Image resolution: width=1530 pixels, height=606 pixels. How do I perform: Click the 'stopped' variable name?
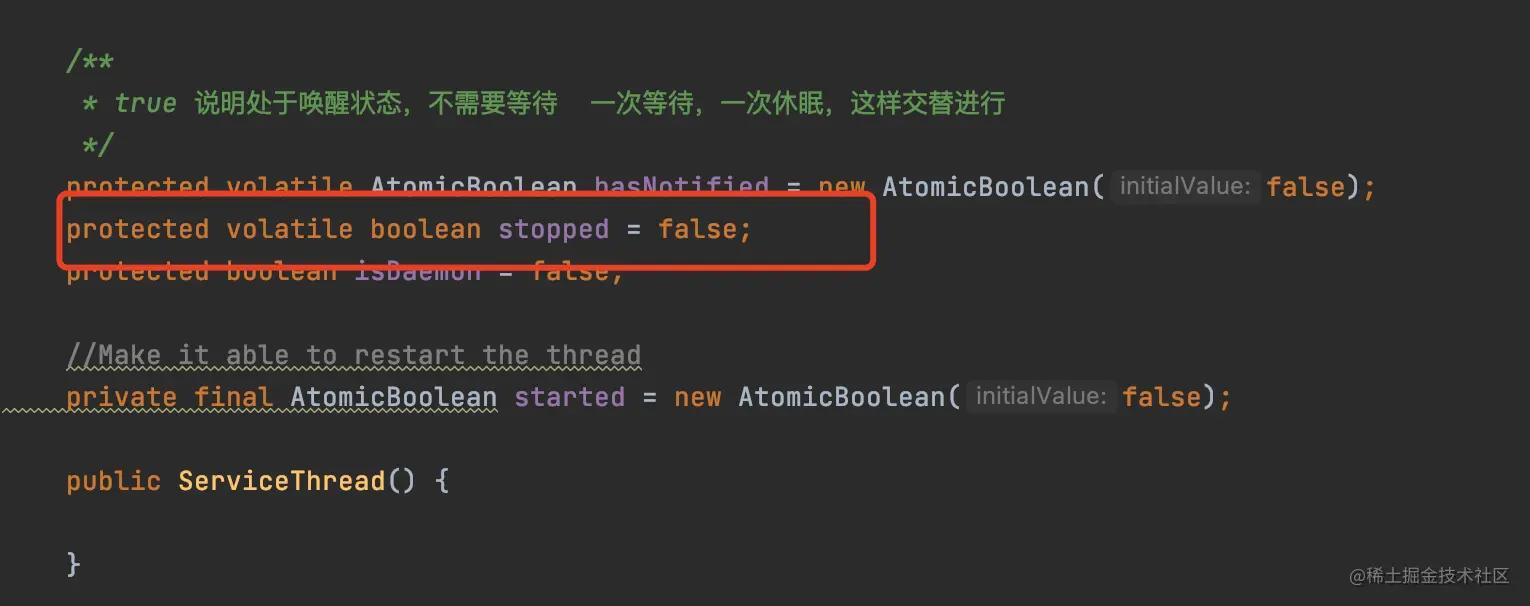(554, 229)
